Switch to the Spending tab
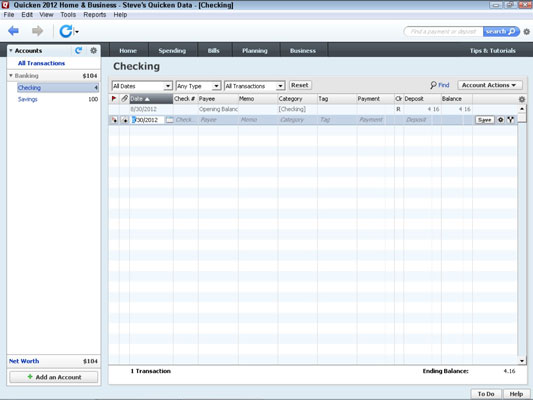533x400 pixels. pyautogui.click(x=172, y=50)
